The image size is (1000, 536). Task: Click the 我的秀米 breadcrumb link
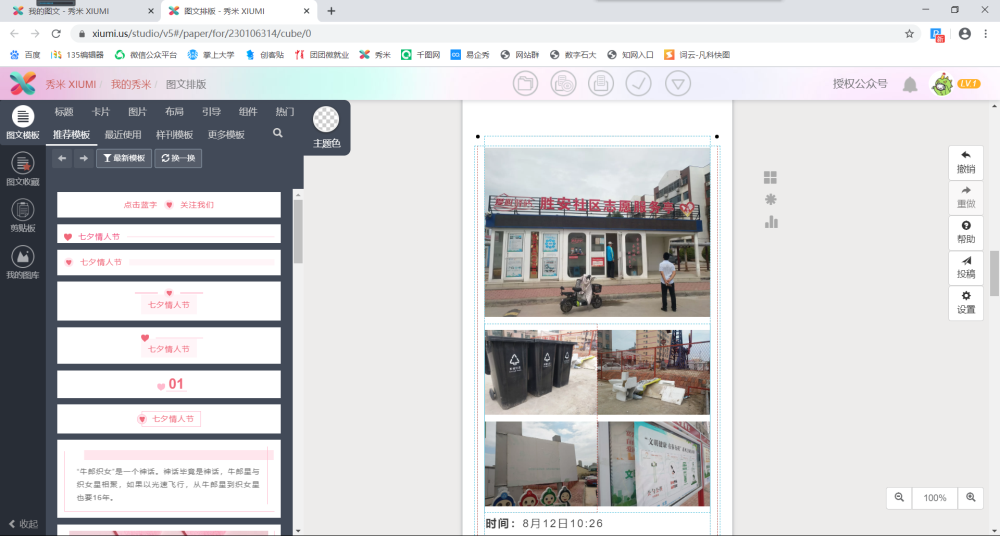point(131,84)
